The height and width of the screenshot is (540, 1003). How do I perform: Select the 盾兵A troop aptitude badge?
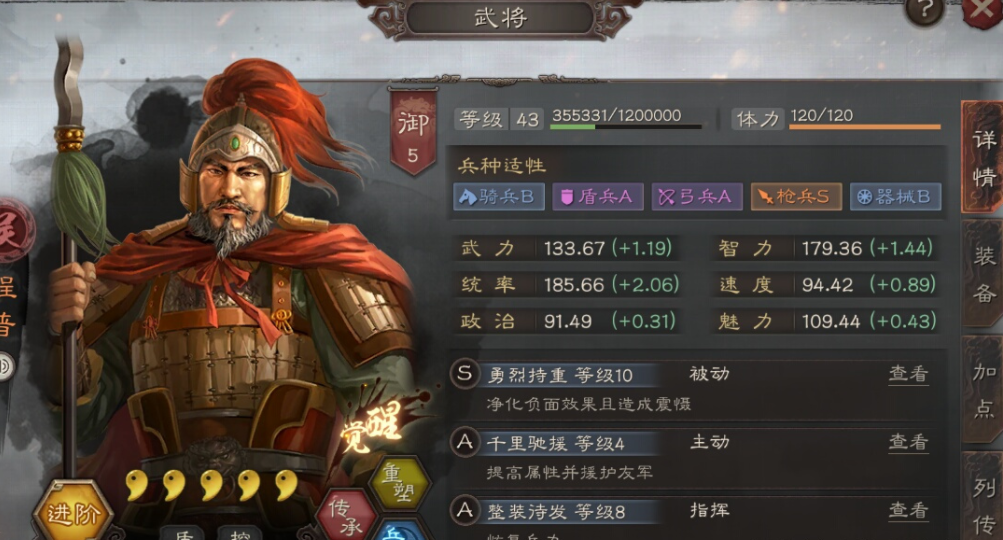coord(598,196)
